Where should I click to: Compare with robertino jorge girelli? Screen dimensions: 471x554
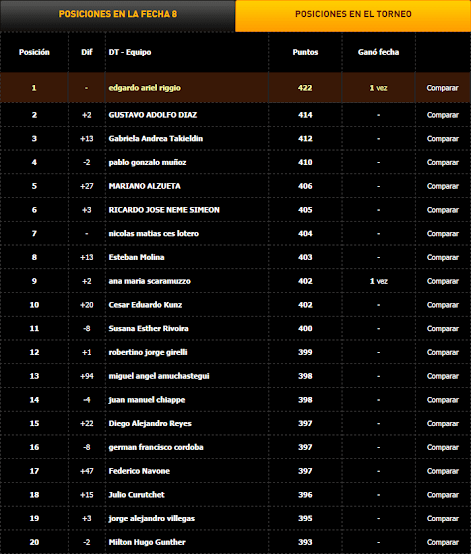[x=442, y=352]
